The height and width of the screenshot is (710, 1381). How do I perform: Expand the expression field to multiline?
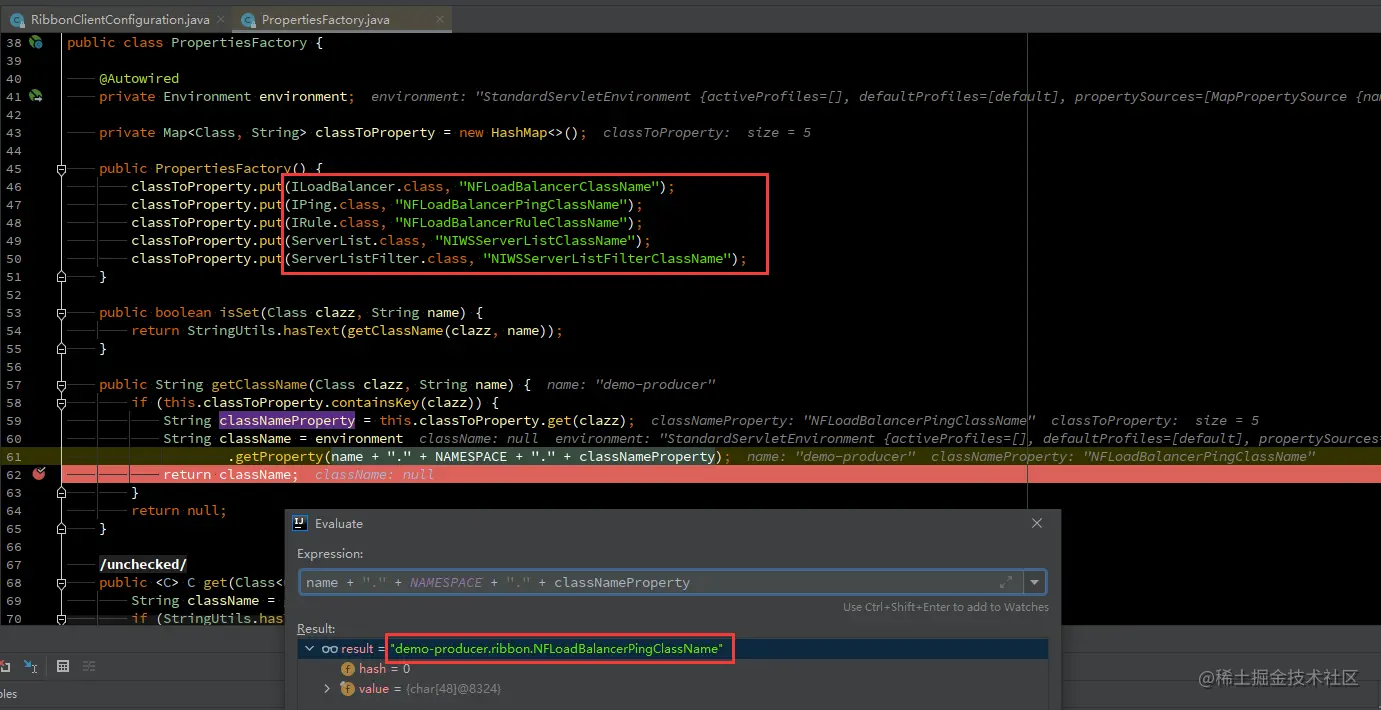point(1006,582)
